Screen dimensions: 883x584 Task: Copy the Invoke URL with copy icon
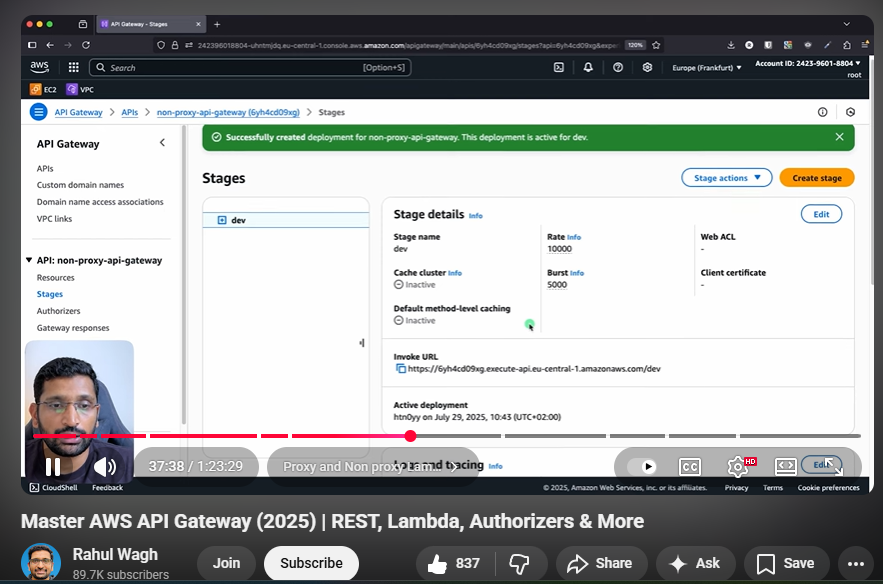click(400, 368)
